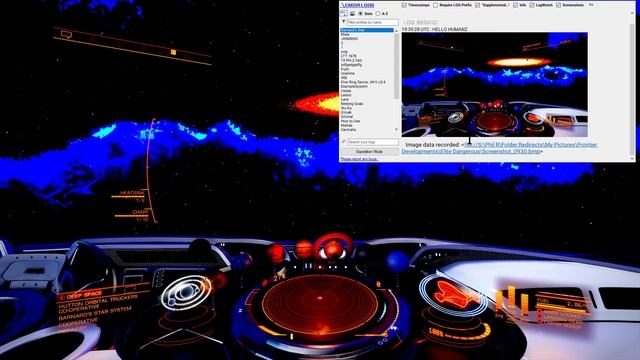Image resolution: width=640 pixels, height=360 pixels.
Task: Click the BARNARD'S STAR SYSTEM text
Action: (x=95, y=313)
